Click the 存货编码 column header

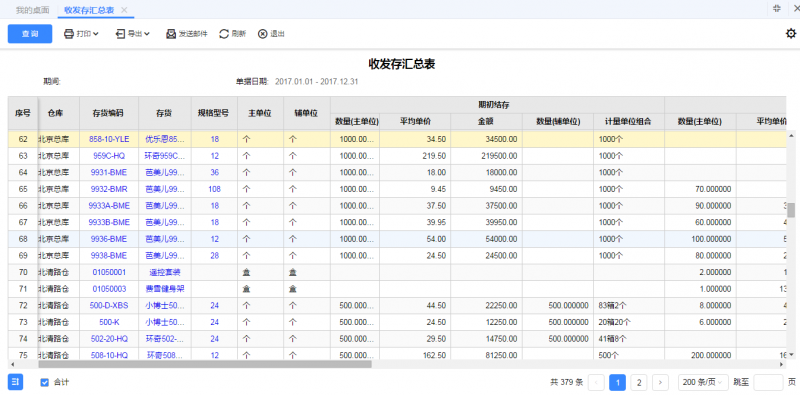pos(109,113)
